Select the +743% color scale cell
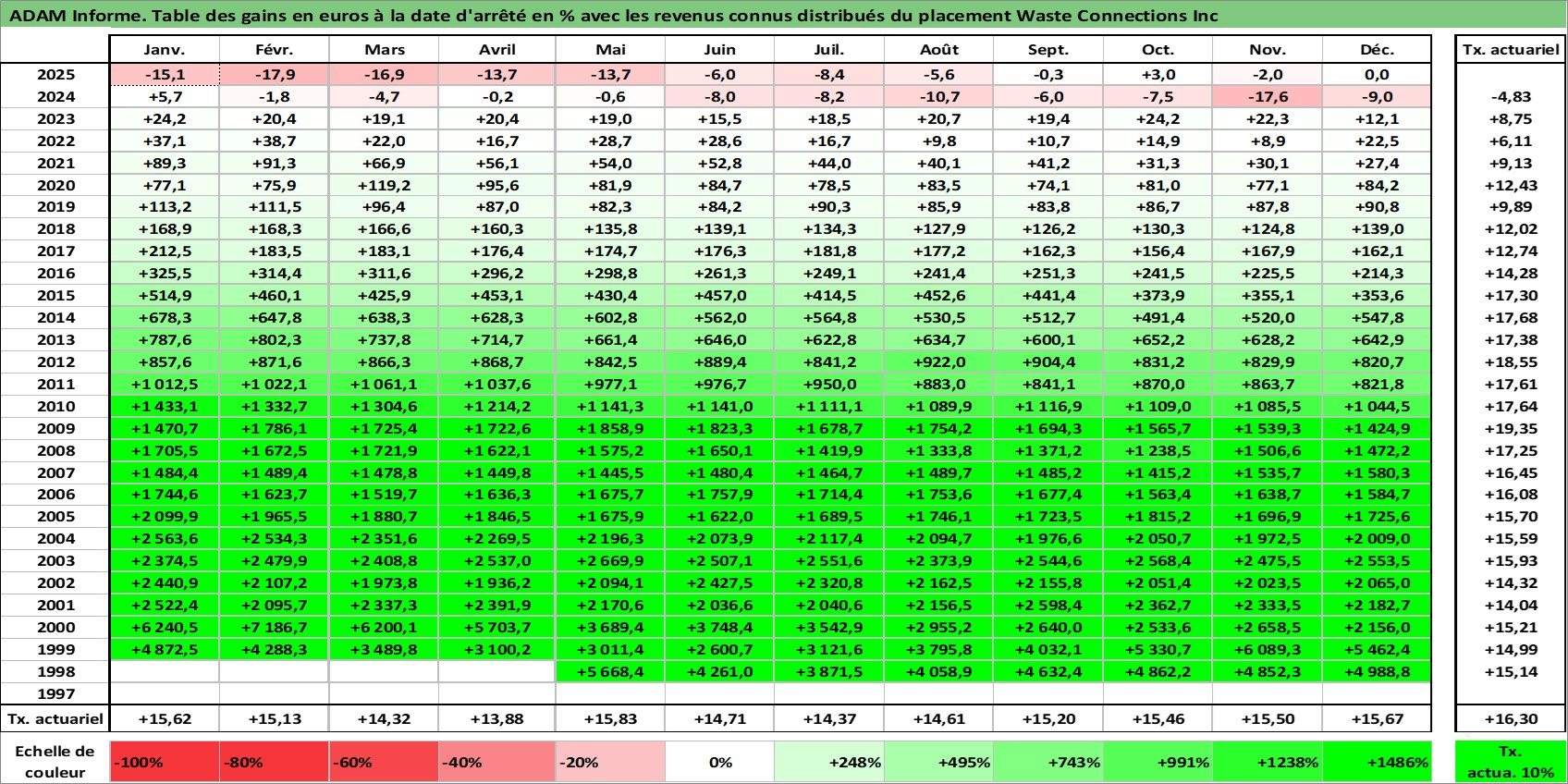The image size is (1568, 784). pyautogui.click(x=1048, y=762)
